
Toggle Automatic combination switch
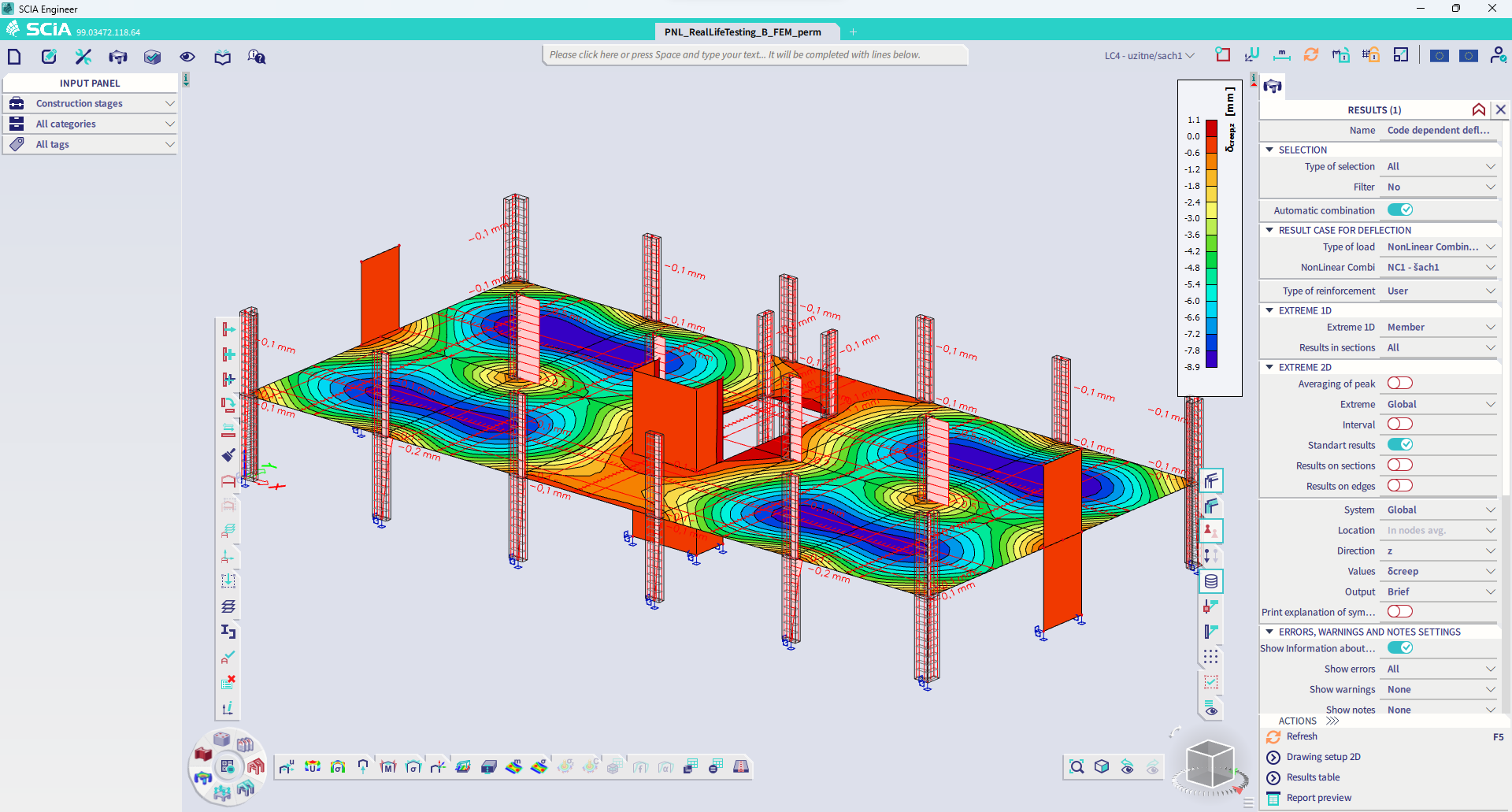pyautogui.click(x=1401, y=209)
